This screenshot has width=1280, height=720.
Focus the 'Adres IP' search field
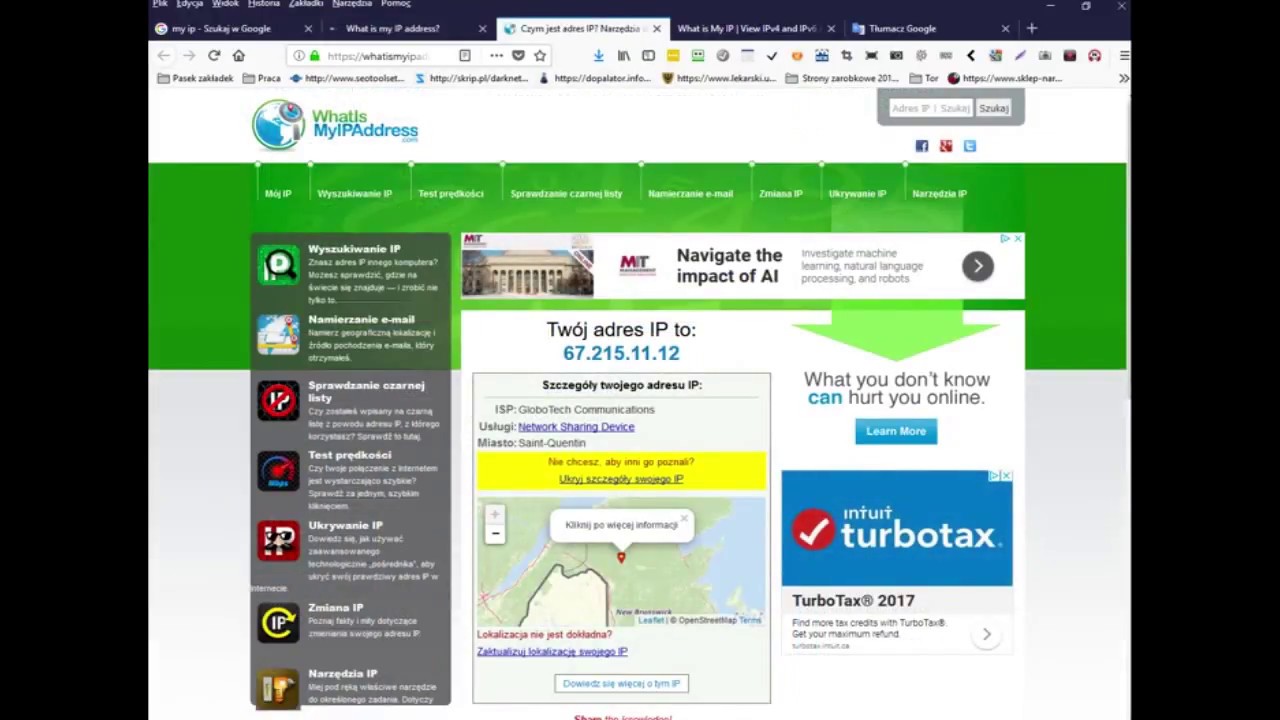(931, 108)
